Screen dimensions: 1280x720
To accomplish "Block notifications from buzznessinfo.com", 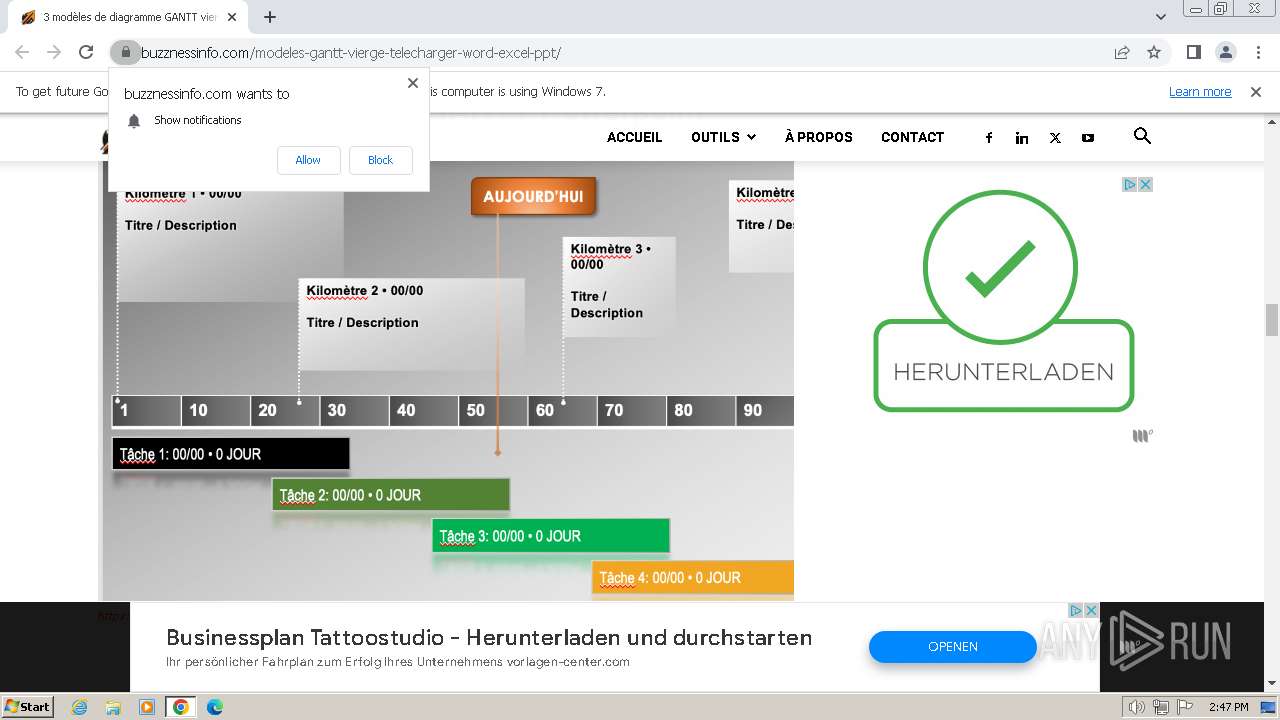I will [380, 160].
